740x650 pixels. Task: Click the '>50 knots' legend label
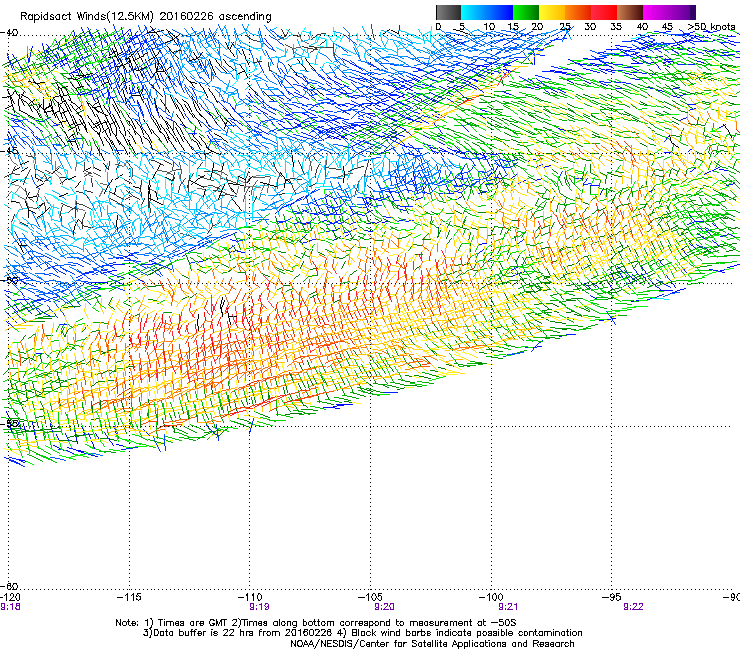pyautogui.click(x=711, y=27)
